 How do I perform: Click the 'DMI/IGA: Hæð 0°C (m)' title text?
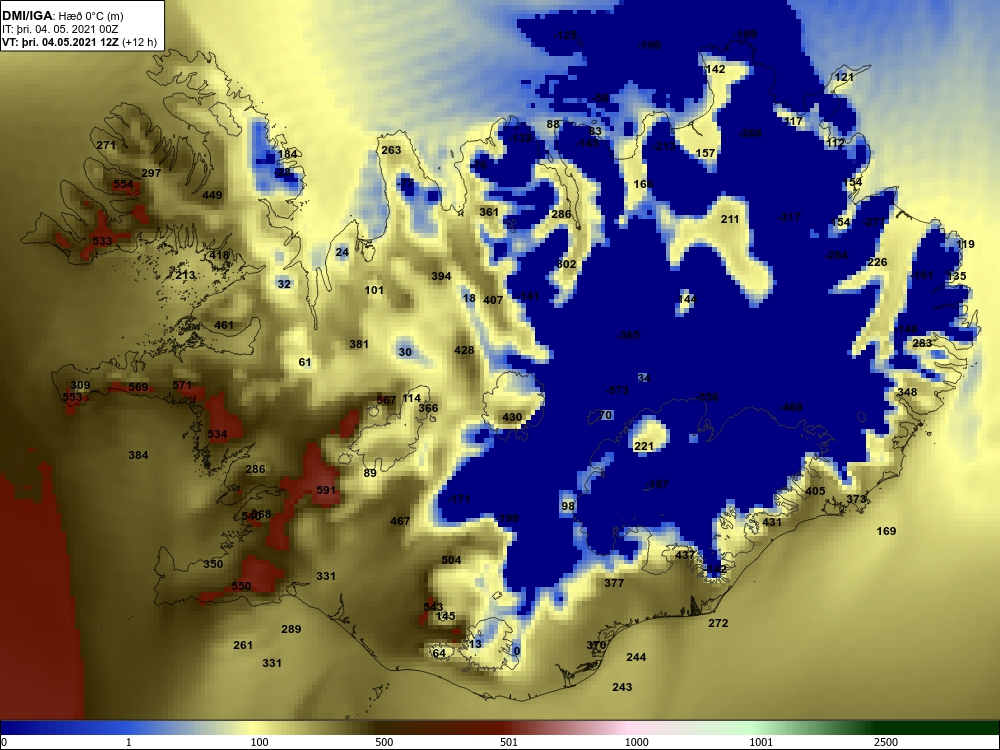pyautogui.click(x=64, y=16)
